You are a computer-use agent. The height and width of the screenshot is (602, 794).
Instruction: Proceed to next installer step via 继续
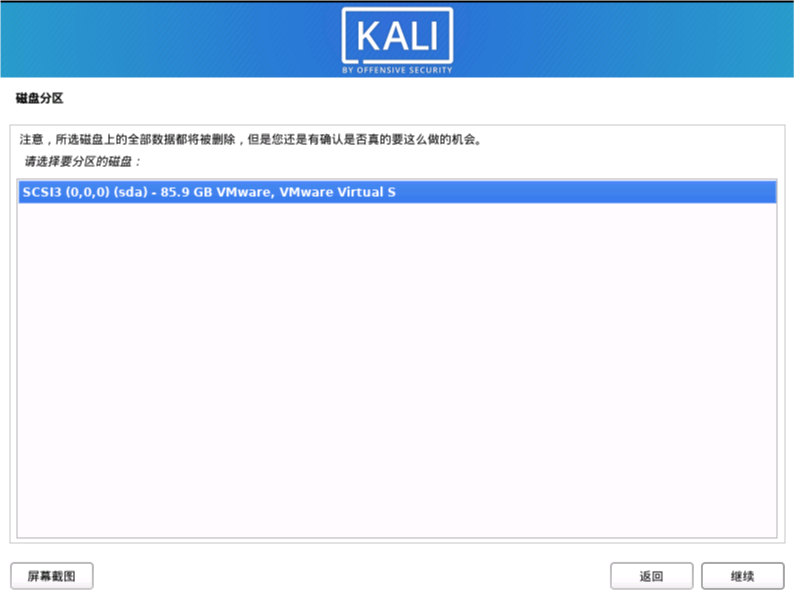pyautogui.click(x=742, y=576)
